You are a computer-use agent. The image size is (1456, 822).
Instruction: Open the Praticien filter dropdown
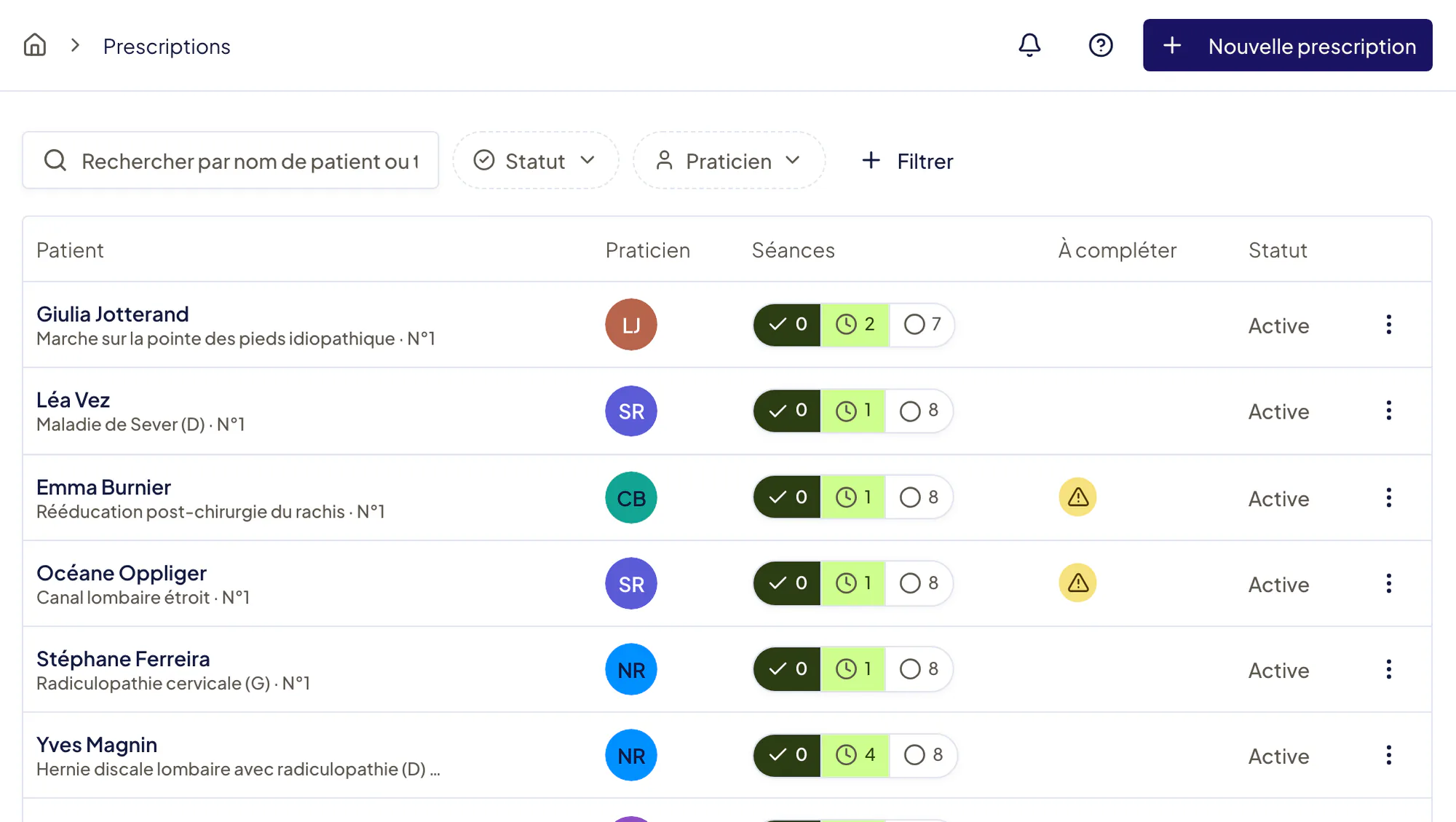tap(729, 160)
